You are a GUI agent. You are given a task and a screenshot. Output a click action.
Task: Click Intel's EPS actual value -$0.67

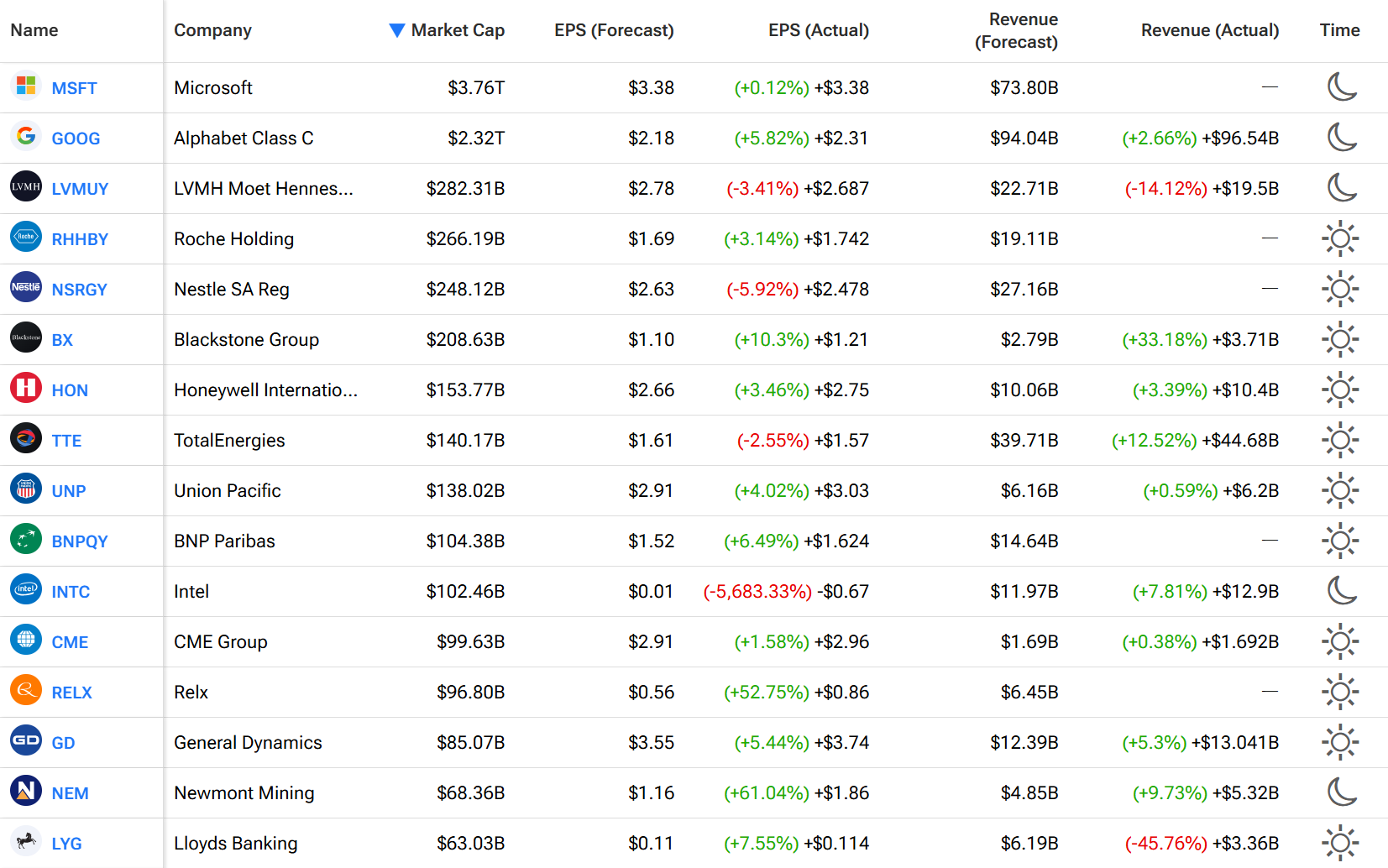(844, 591)
